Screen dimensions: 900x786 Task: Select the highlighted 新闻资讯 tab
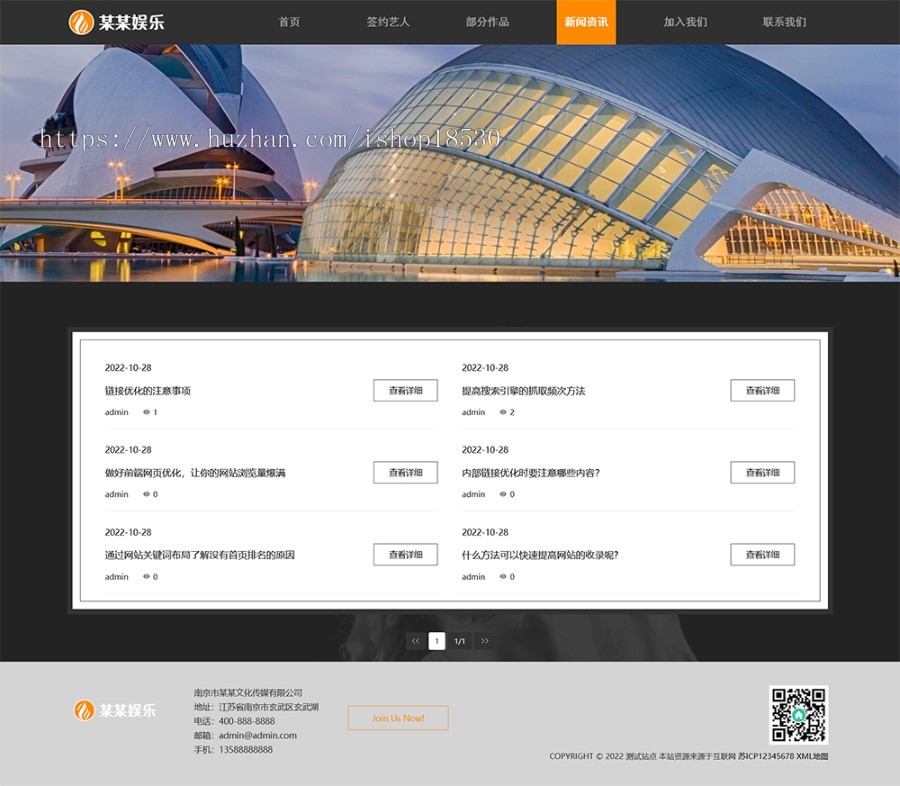586,22
